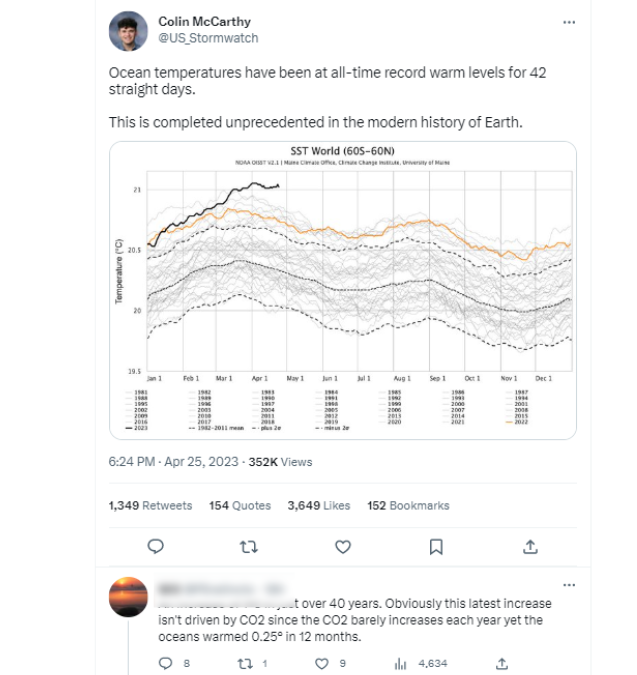
Task: Click the @US_Stormwatch handle
Action: (208, 38)
